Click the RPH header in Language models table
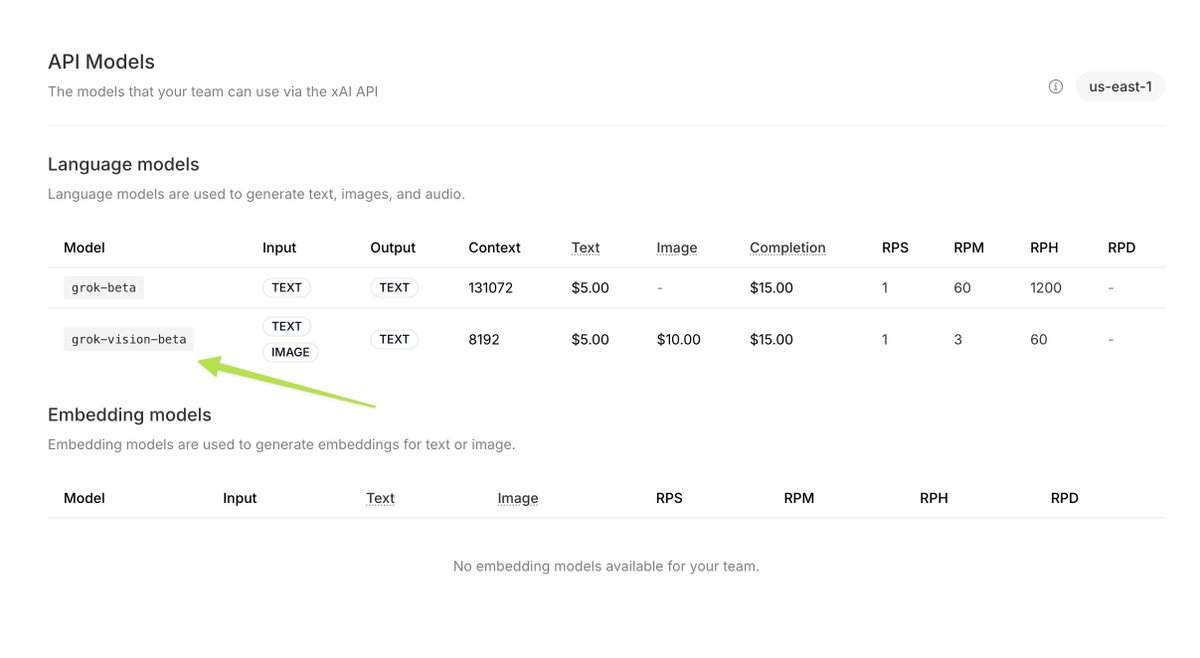Image resolution: width=1200 pixels, height=658 pixels. pos(1044,248)
